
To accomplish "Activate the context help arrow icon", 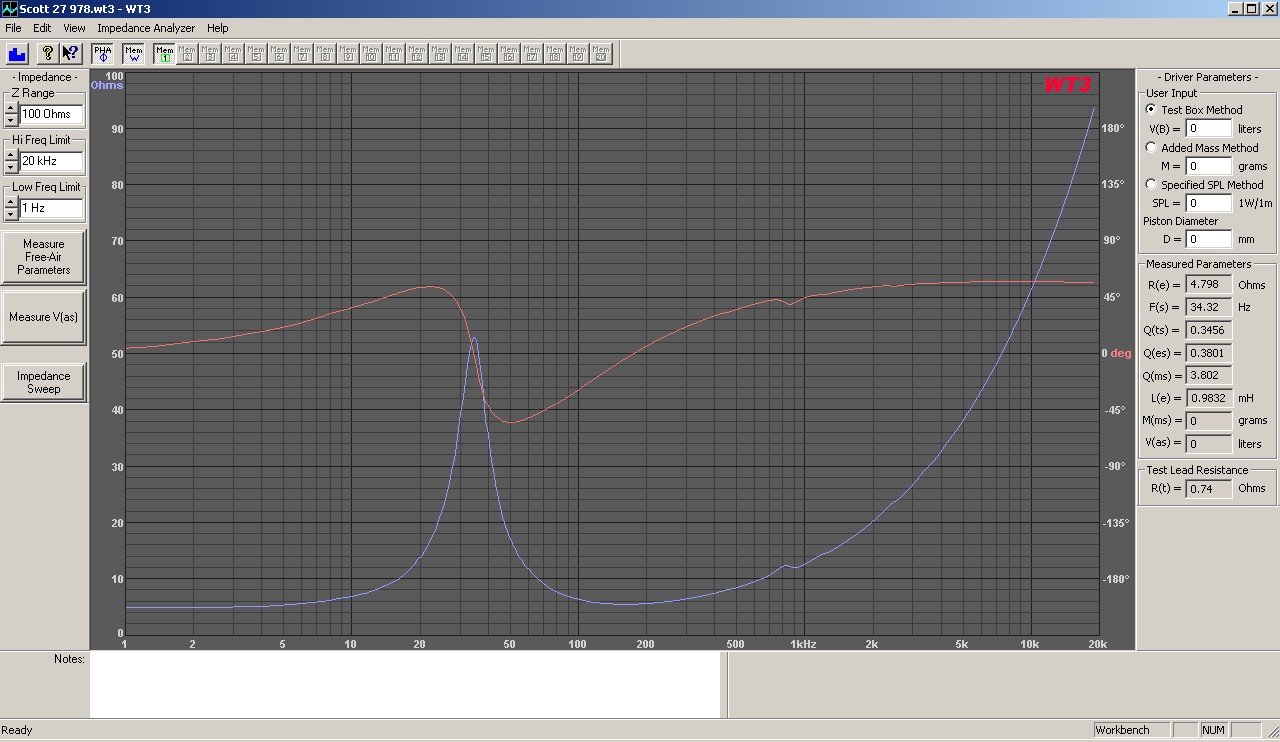I will pyautogui.click(x=70, y=54).
